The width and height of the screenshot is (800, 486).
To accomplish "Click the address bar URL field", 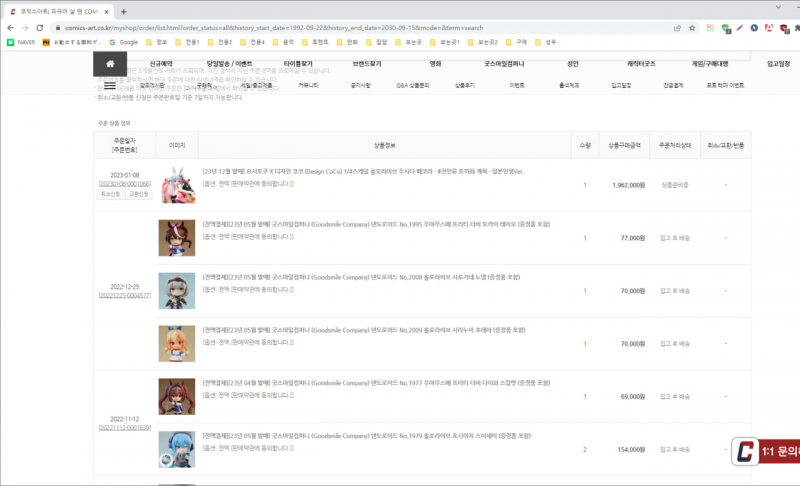I will [350, 28].
